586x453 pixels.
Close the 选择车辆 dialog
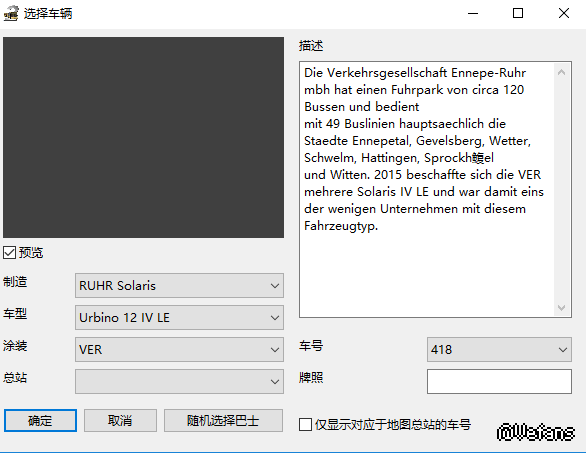[564, 13]
